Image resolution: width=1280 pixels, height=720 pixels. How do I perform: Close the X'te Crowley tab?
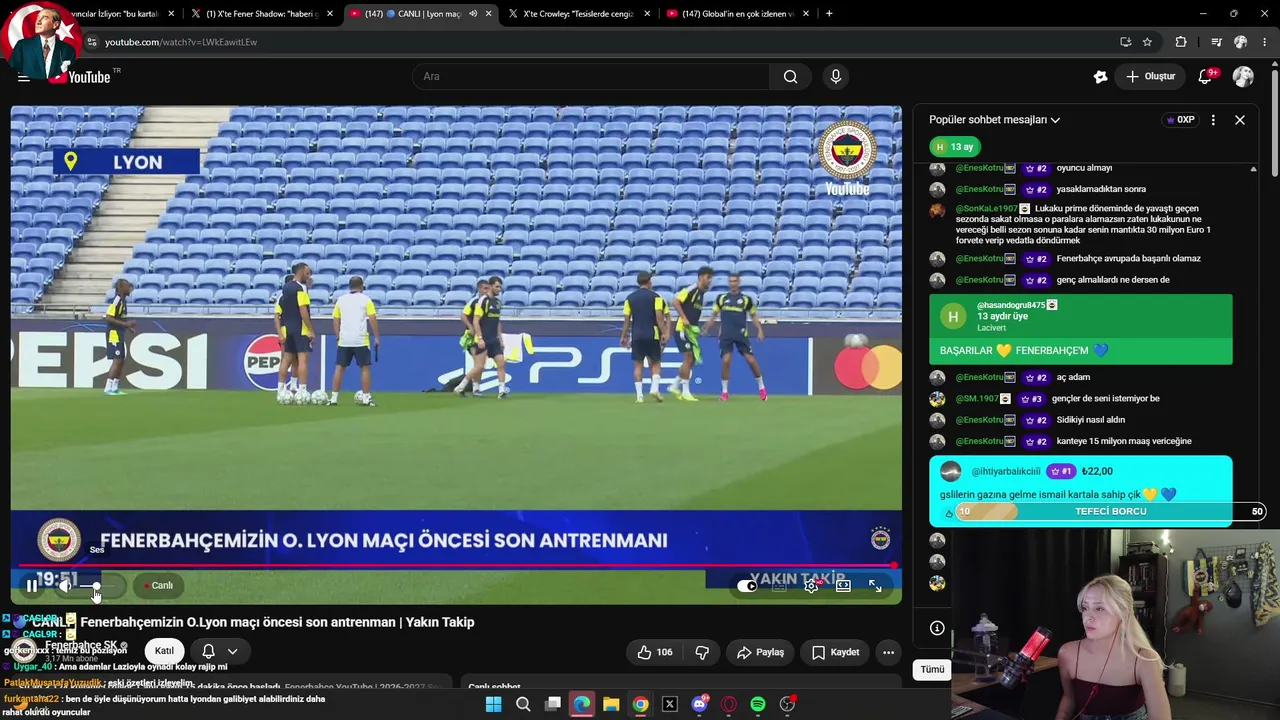pyautogui.click(x=647, y=14)
